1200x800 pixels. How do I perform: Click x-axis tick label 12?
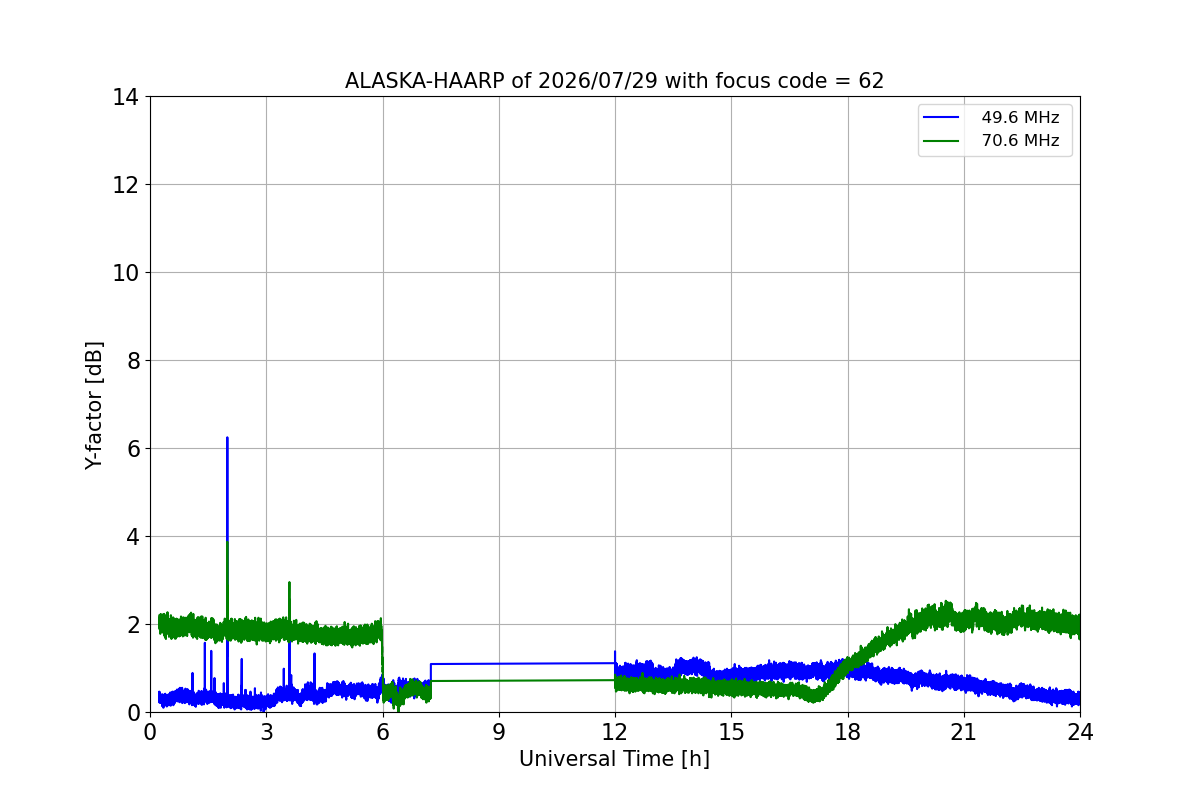click(x=615, y=732)
